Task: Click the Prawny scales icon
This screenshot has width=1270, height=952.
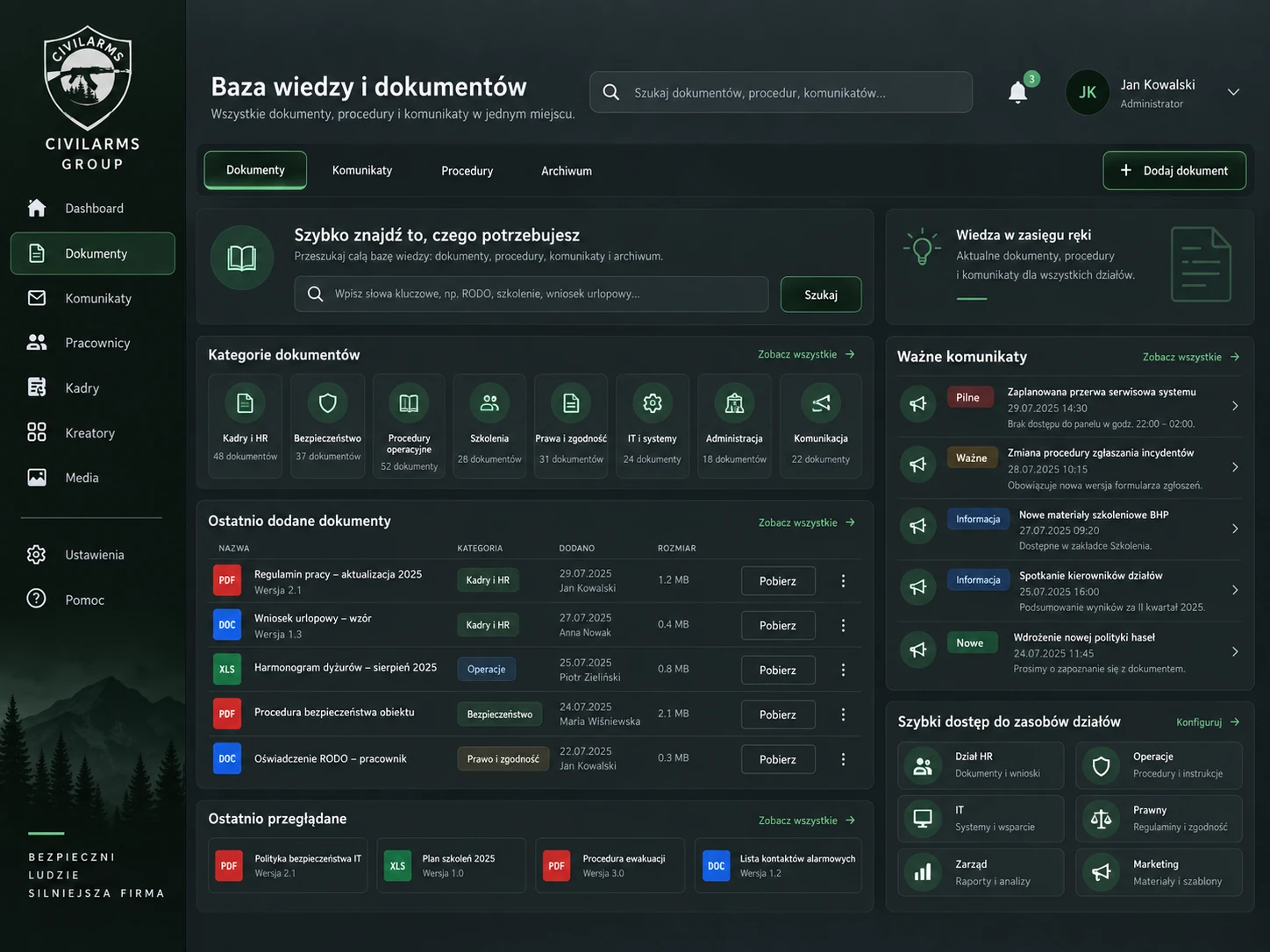Action: click(1101, 820)
